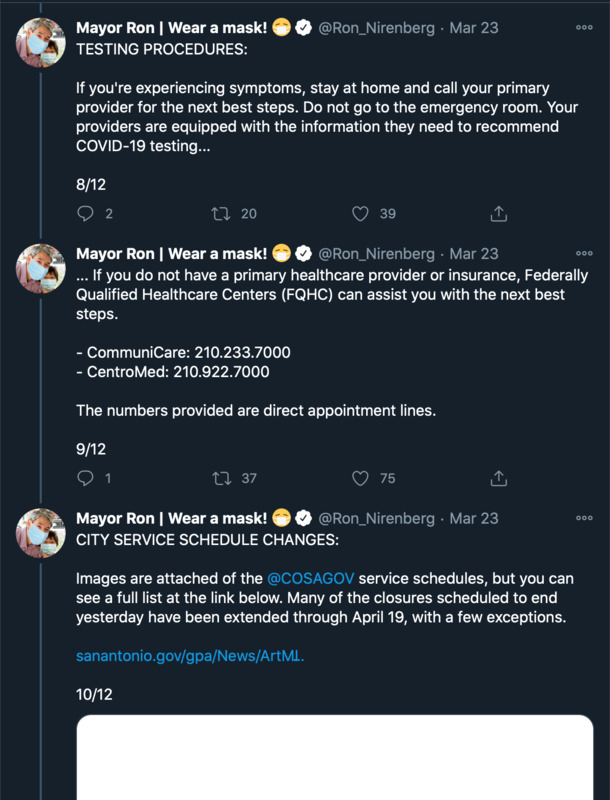The image size is (610, 800).
Task: Retweet the 9/12 FQHC tweet
Action: (x=222, y=478)
